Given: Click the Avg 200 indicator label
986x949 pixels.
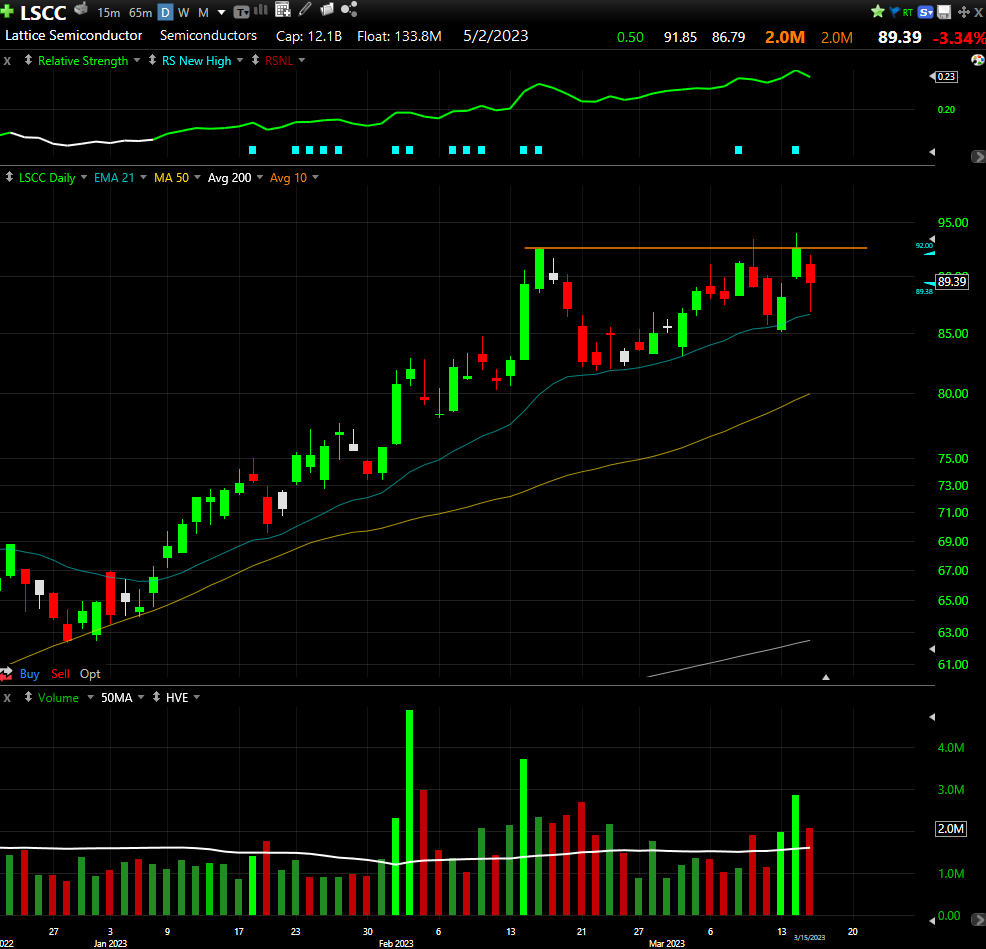Looking at the screenshot, I should tap(230, 178).
